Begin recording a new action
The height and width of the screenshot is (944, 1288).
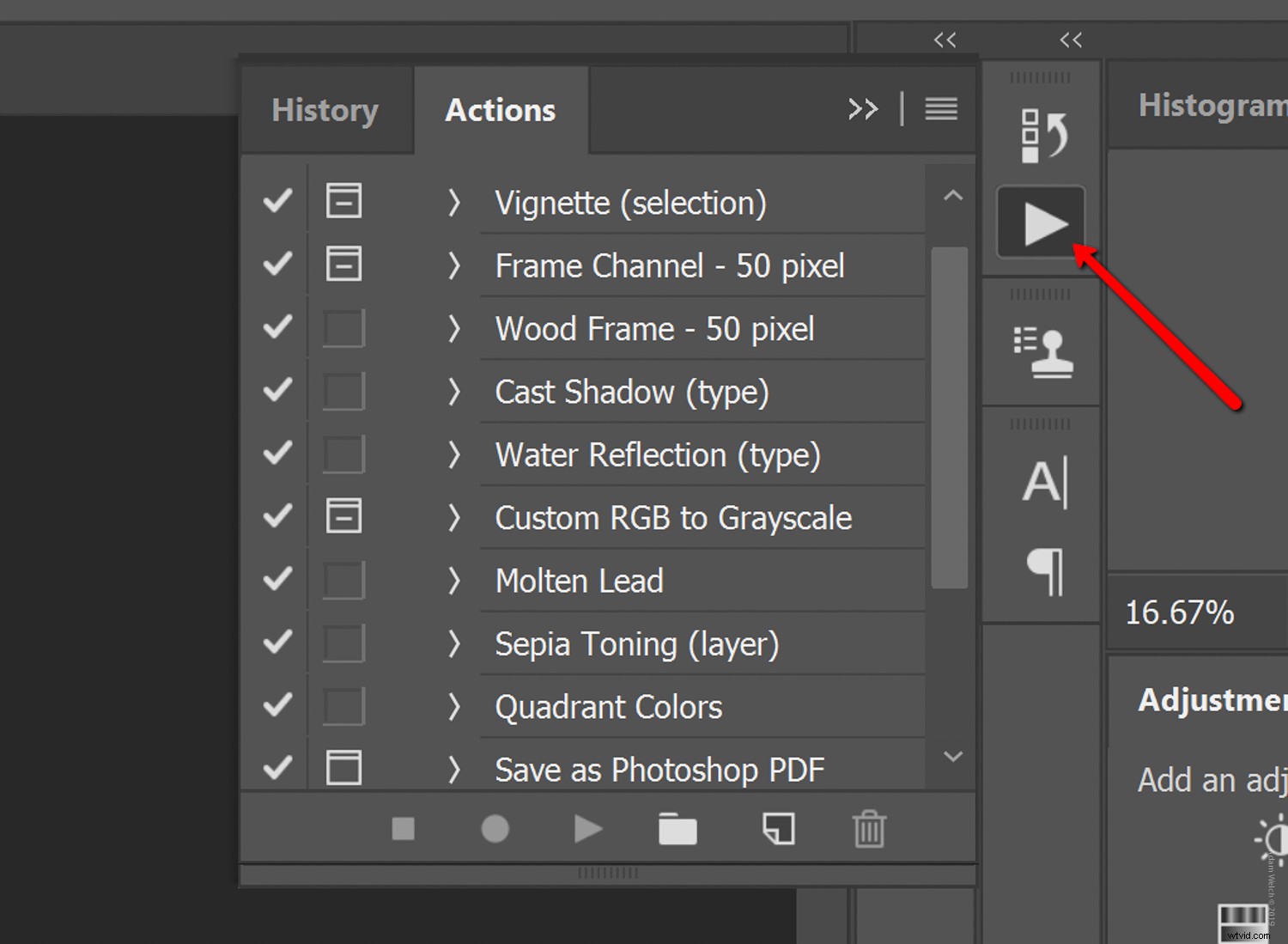[x=495, y=829]
